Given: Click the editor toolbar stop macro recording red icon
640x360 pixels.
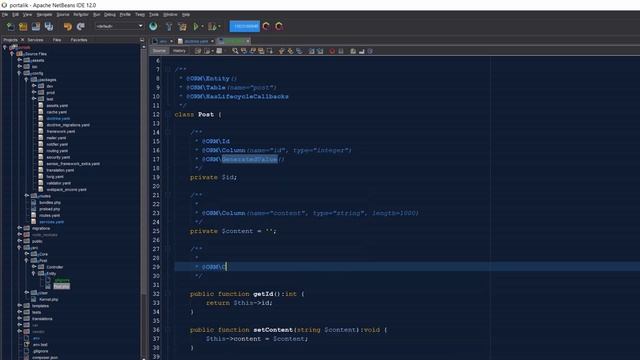Looking at the screenshot, I should point(332,51).
